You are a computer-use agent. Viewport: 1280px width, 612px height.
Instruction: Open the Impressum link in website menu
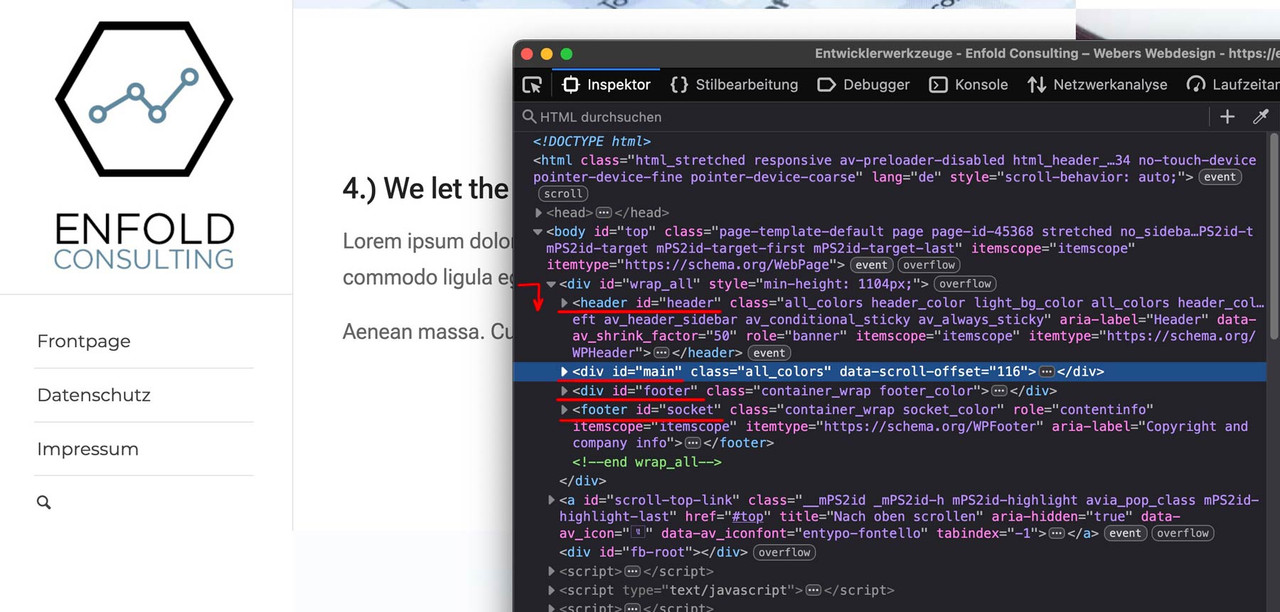[88, 449]
